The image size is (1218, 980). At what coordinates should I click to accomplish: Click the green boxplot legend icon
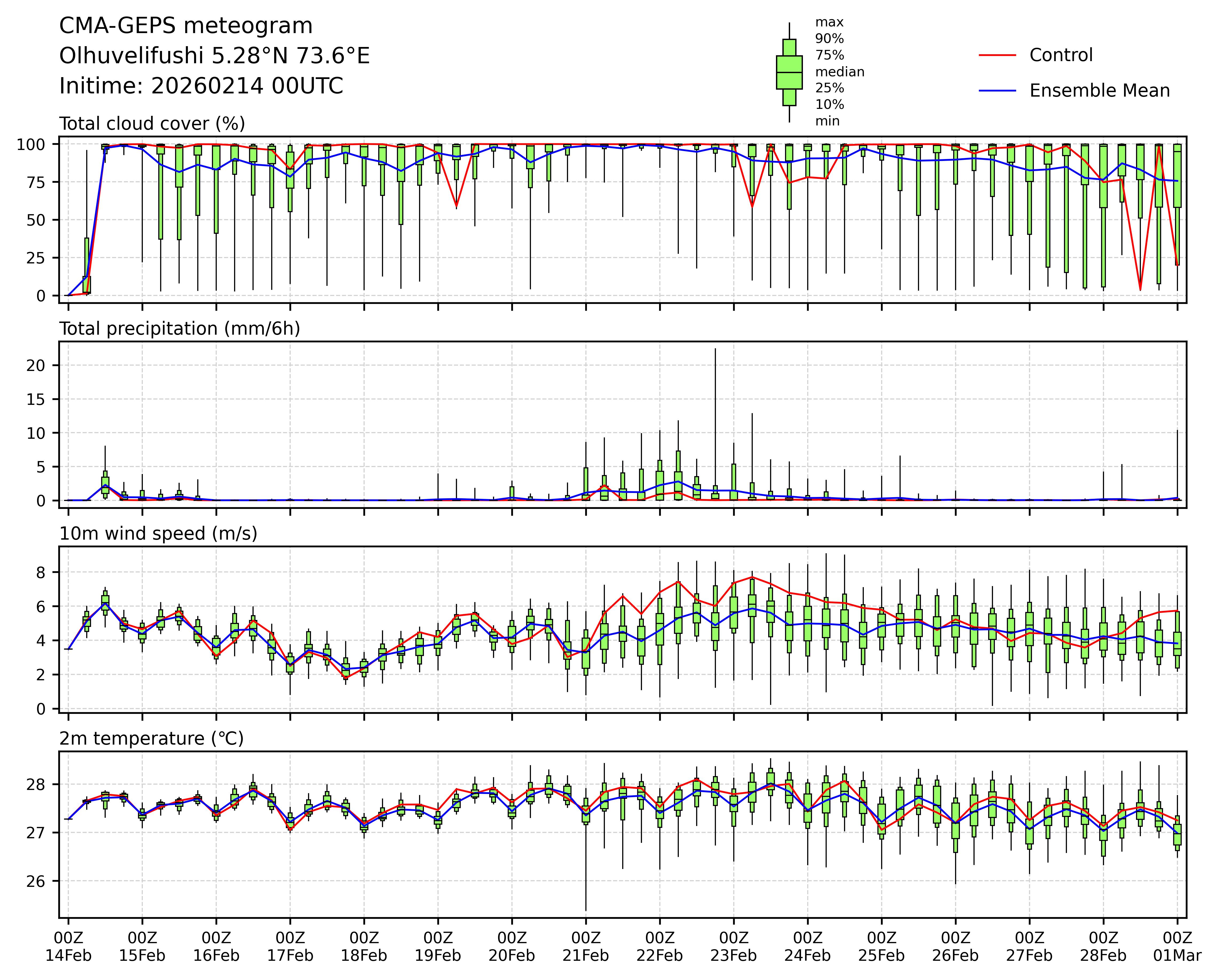[789, 72]
